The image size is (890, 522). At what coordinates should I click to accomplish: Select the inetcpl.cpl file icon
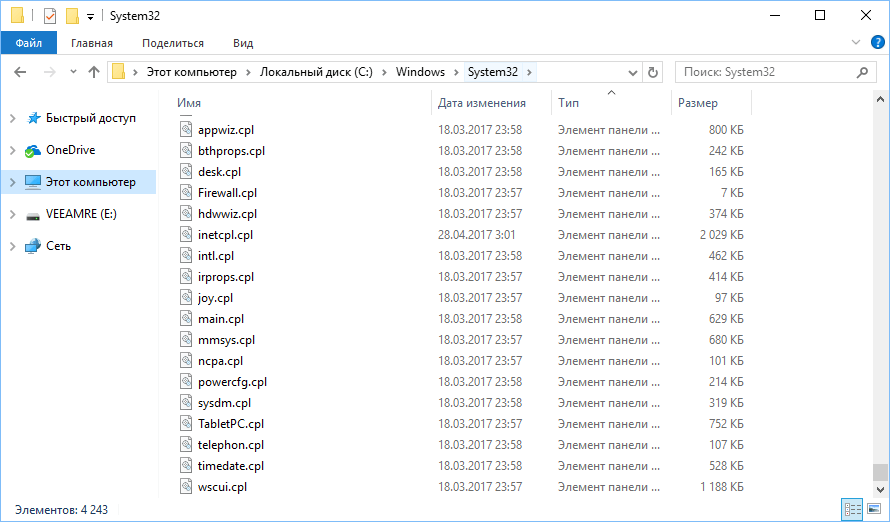click(186, 234)
